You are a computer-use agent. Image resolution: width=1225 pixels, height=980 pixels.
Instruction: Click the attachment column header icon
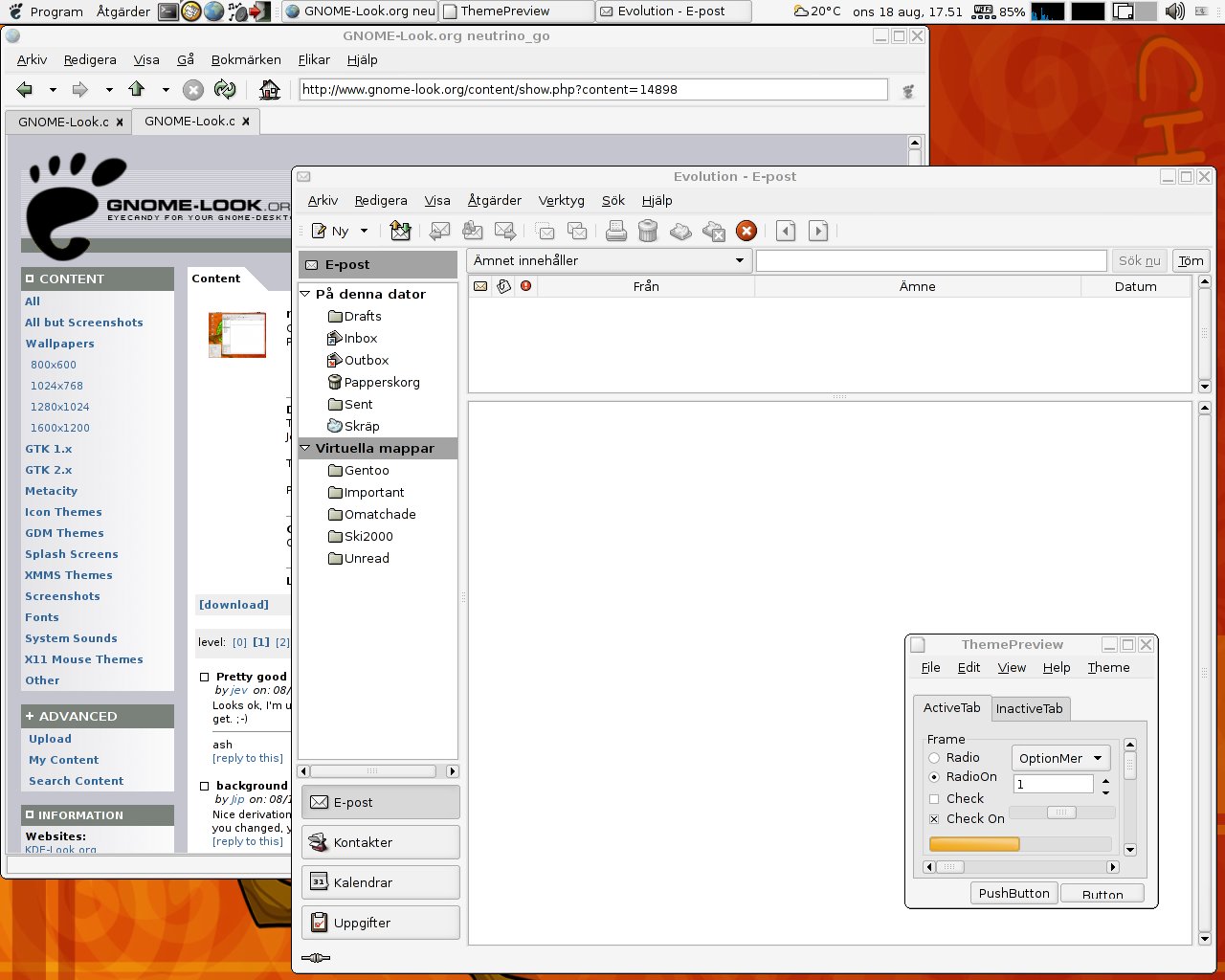coord(503,286)
